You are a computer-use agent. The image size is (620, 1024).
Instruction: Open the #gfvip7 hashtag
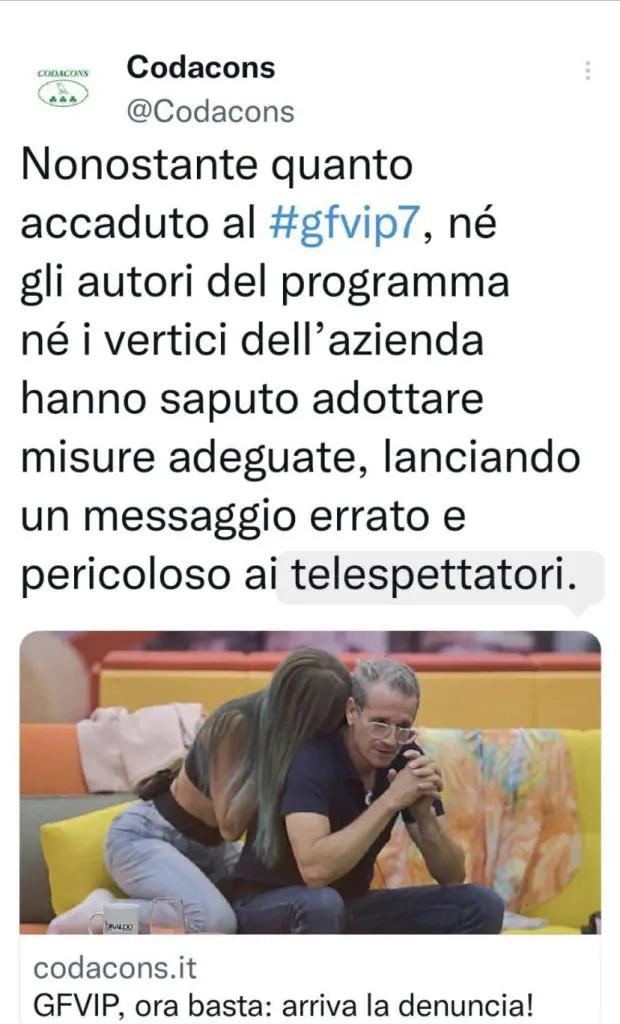point(342,224)
